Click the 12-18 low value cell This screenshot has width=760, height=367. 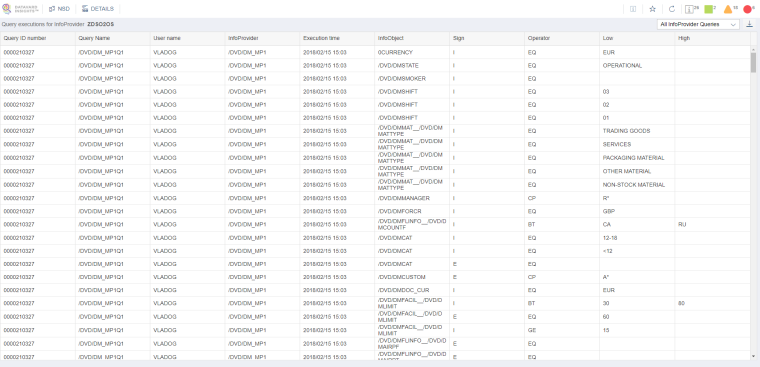[x=637, y=238]
